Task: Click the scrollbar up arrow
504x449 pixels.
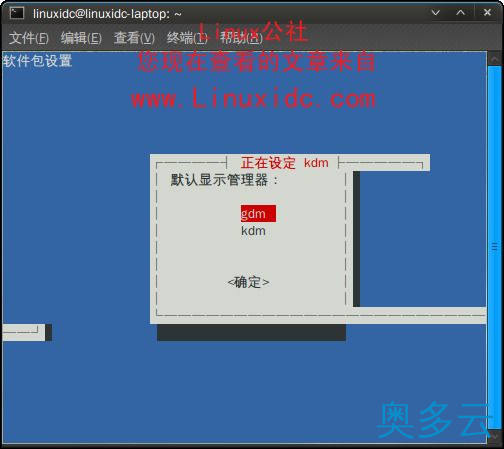Action: [x=495, y=59]
